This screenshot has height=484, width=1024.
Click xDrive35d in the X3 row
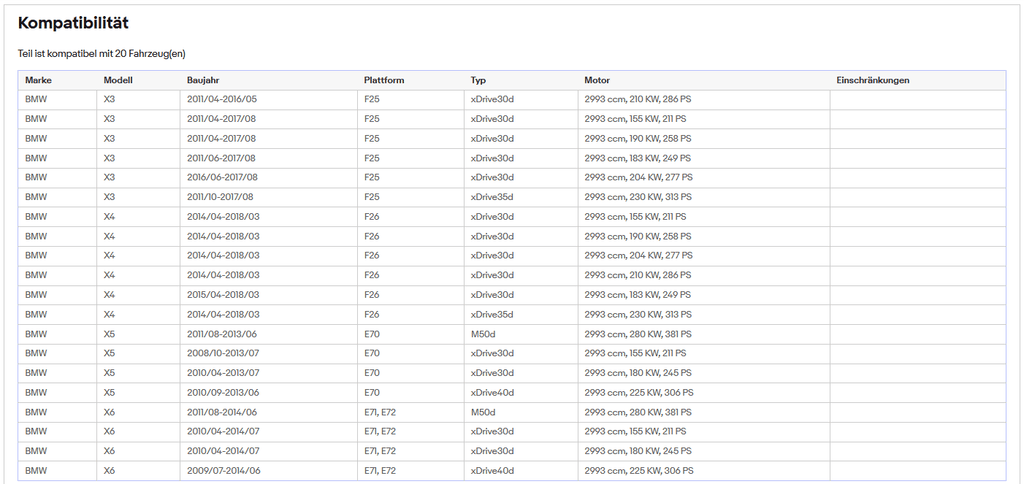[492, 197]
